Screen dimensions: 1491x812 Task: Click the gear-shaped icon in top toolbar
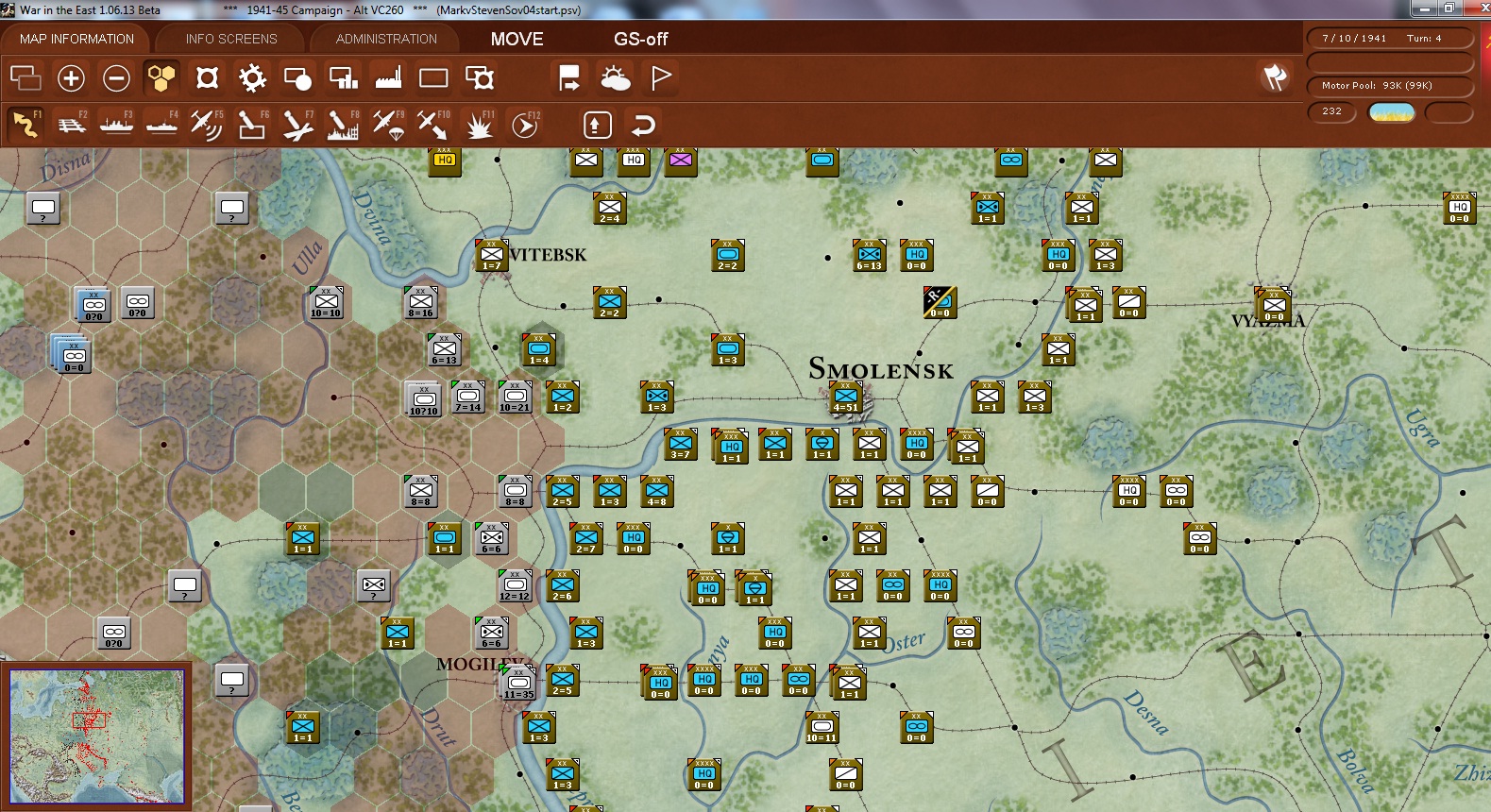(x=252, y=78)
